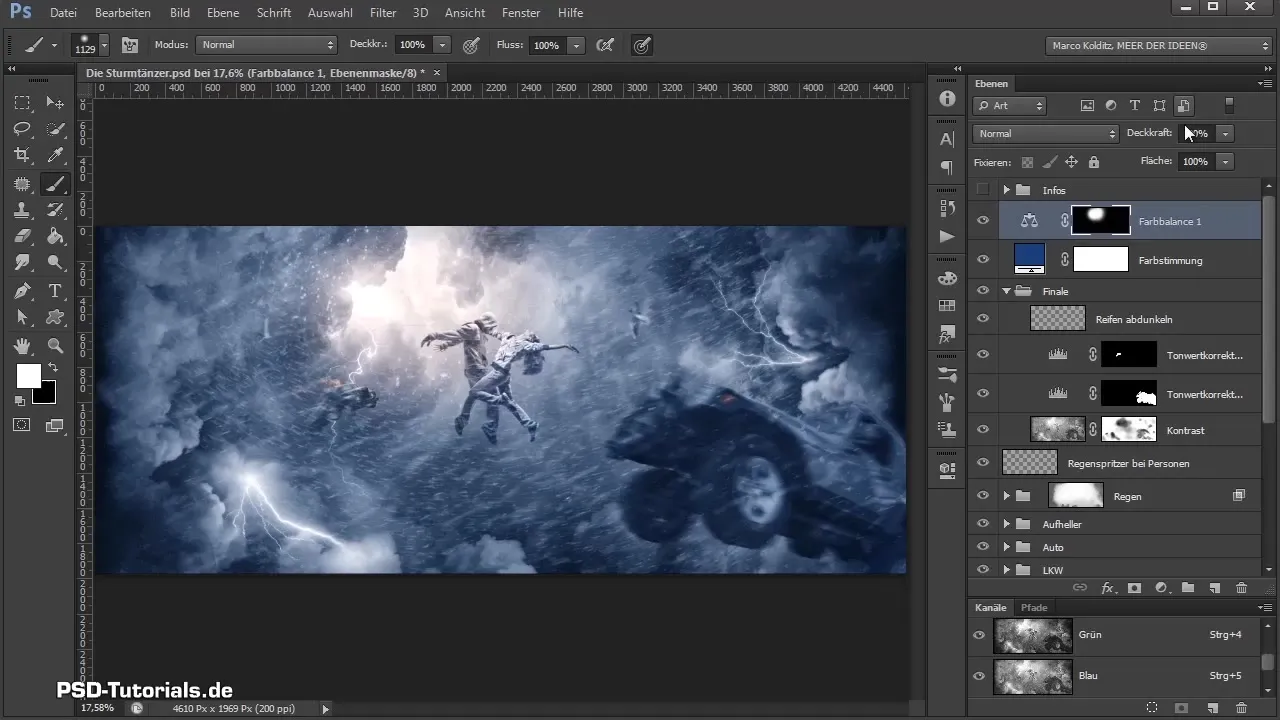Screen dimensions: 1280x720
Task: Select the Ebenen panel tab
Action: point(992,84)
